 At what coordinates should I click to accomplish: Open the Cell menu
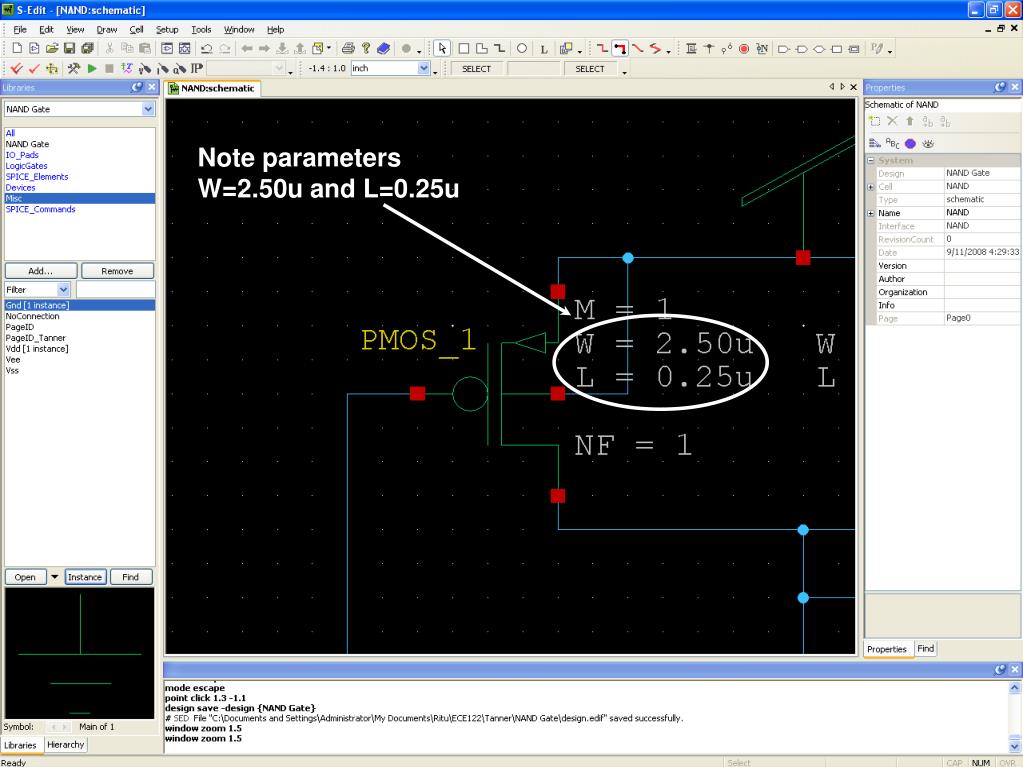pyautogui.click(x=136, y=29)
